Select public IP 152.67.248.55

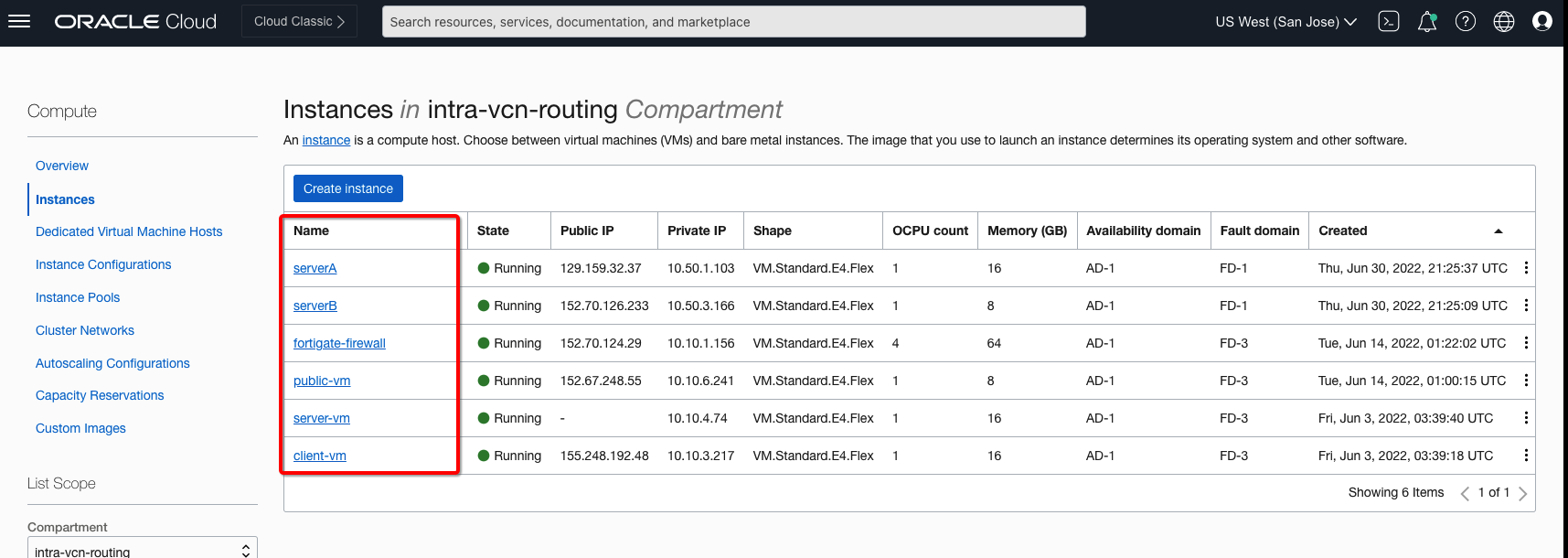click(601, 381)
